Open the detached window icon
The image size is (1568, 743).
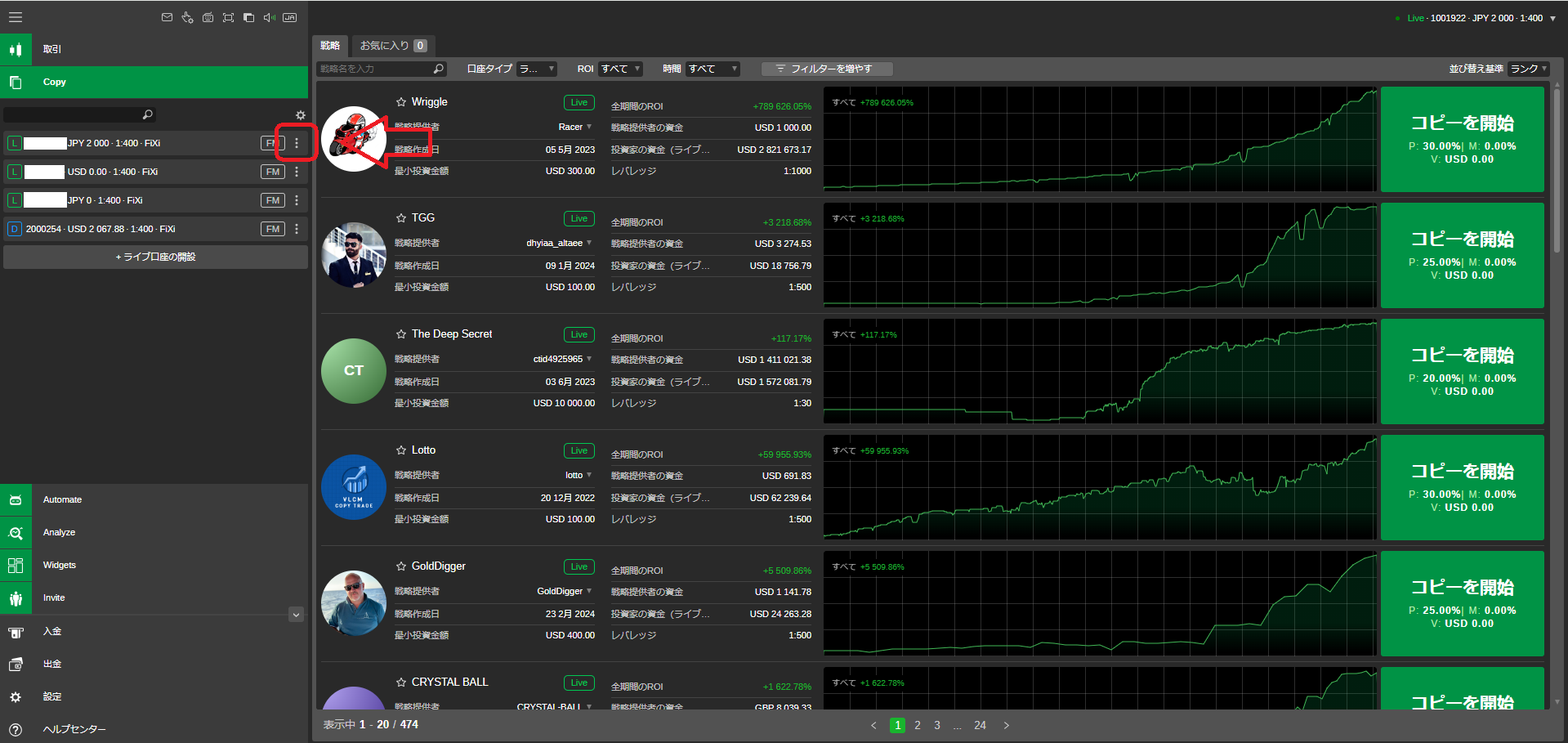click(248, 17)
